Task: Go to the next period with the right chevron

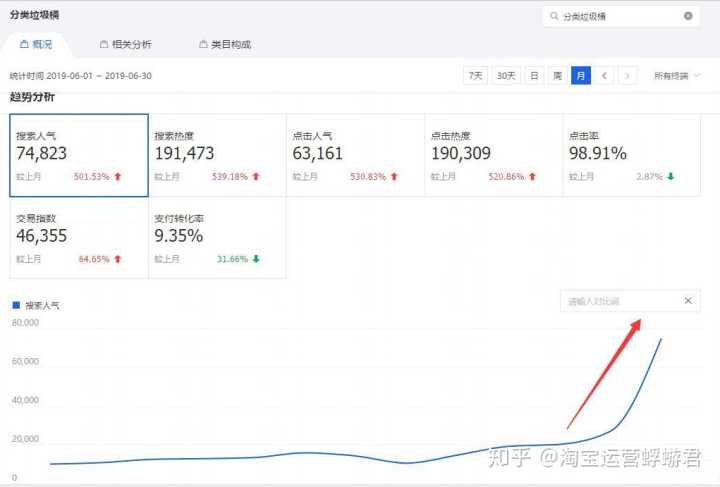Action: [x=627, y=76]
